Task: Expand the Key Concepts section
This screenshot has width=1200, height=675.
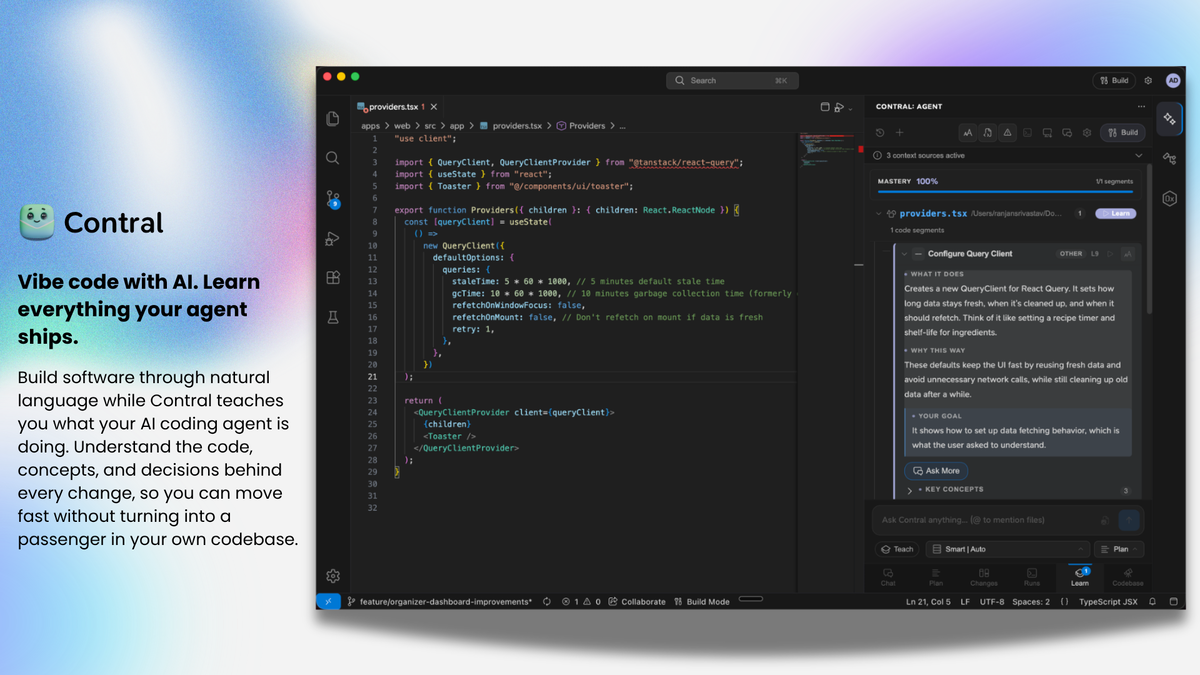Action: coord(909,490)
